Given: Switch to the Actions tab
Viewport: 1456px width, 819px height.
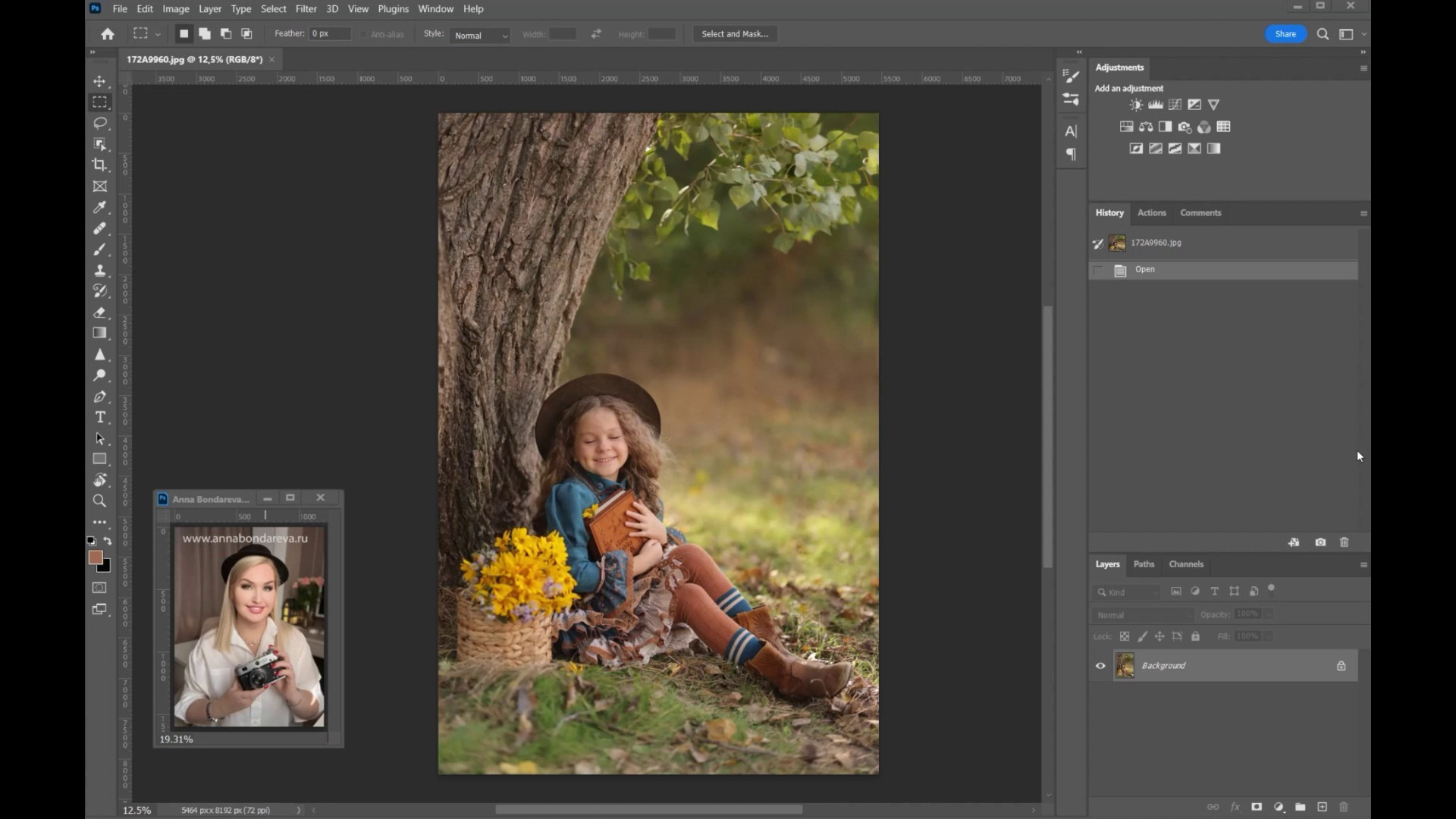Looking at the screenshot, I should point(1151,213).
